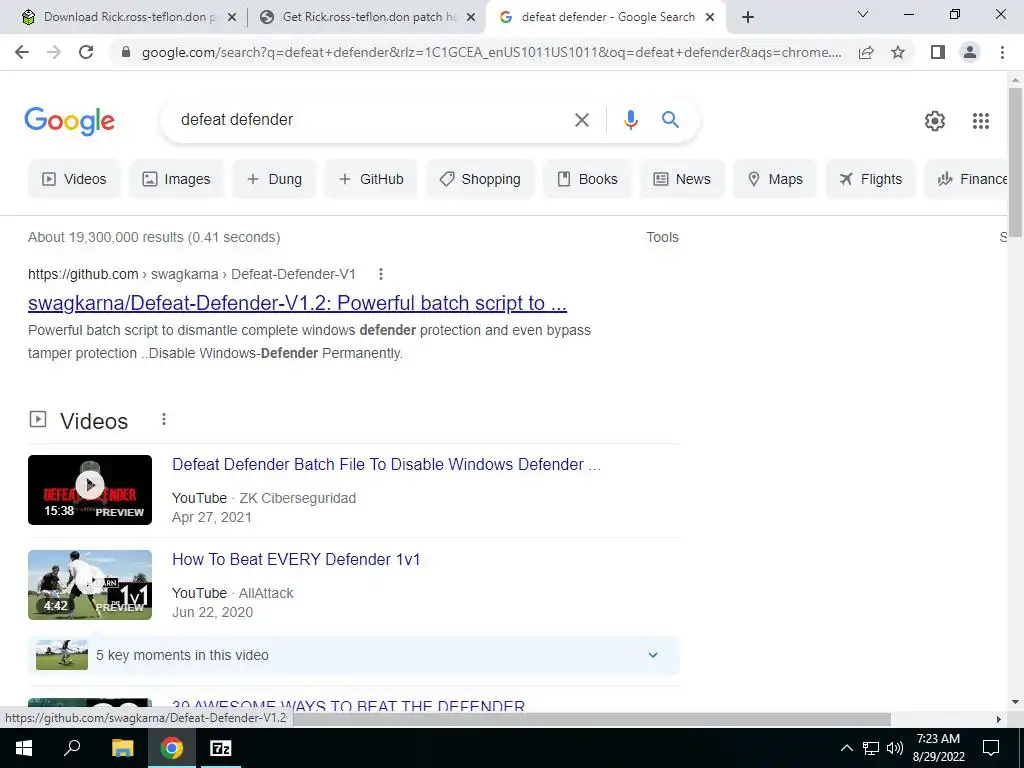
Task: Open 7-Zip from the taskbar
Action: tap(221, 748)
